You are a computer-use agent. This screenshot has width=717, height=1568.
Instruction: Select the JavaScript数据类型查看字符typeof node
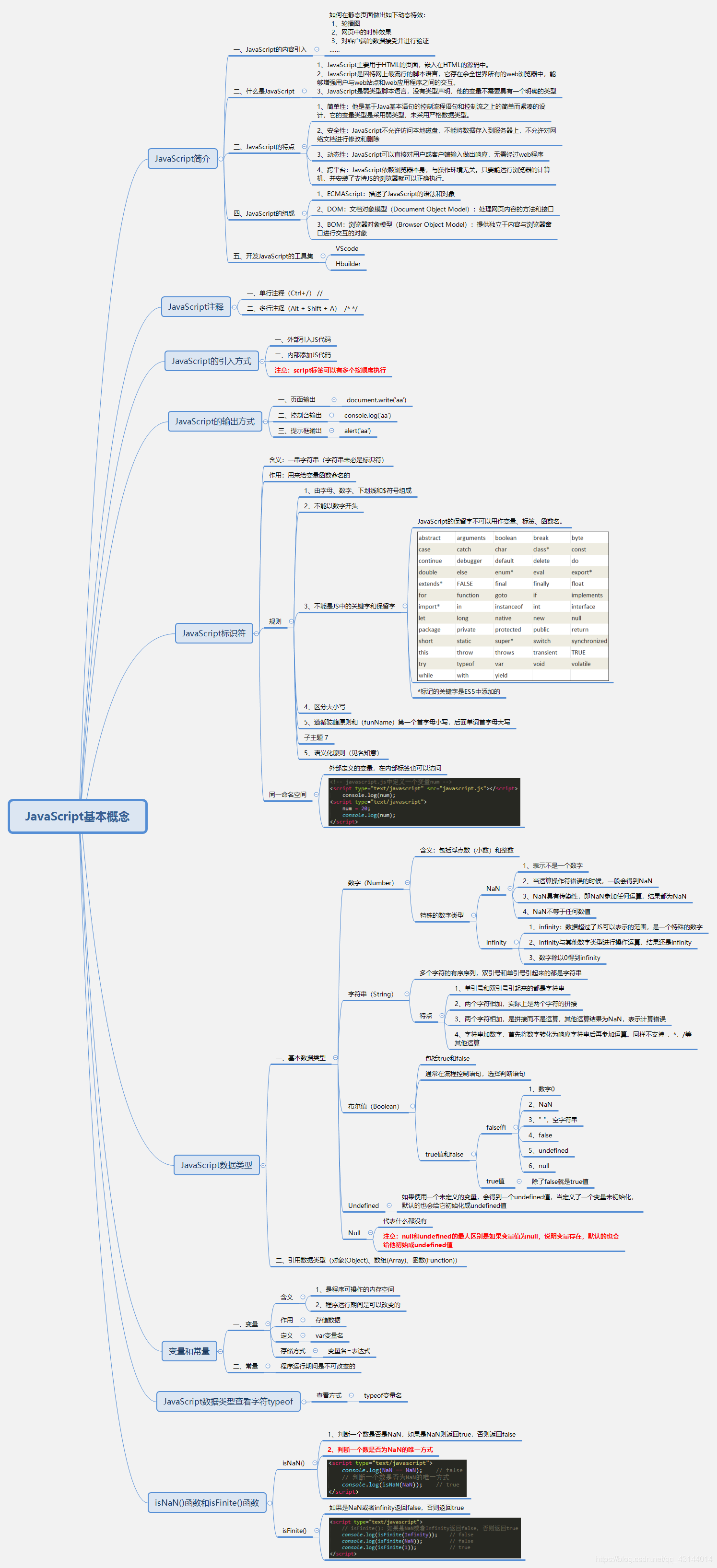click(x=228, y=1401)
